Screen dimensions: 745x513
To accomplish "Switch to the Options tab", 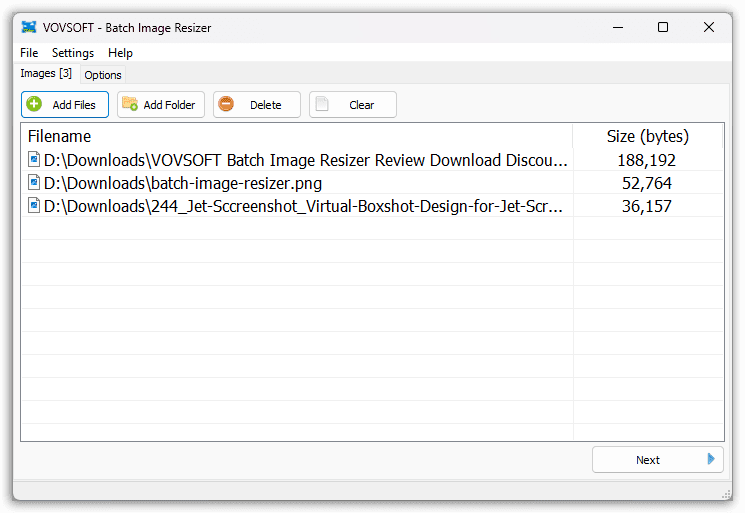I will point(103,75).
